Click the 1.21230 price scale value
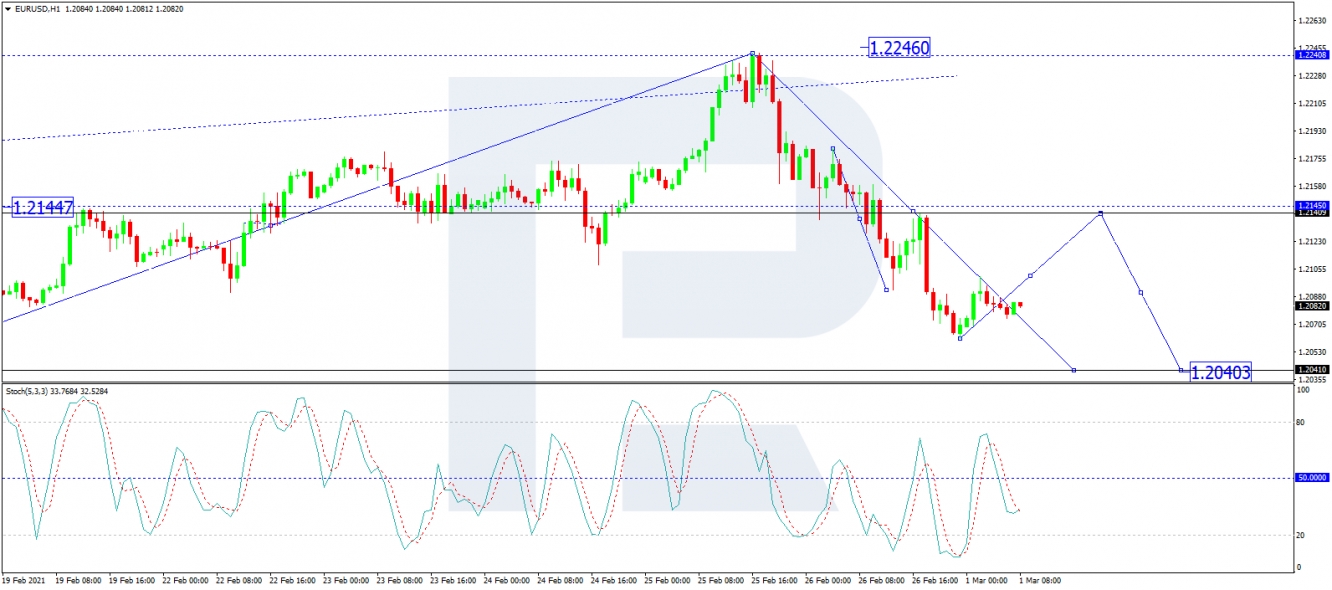Viewport: 1332px width, 590px height. pyautogui.click(x=1311, y=242)
